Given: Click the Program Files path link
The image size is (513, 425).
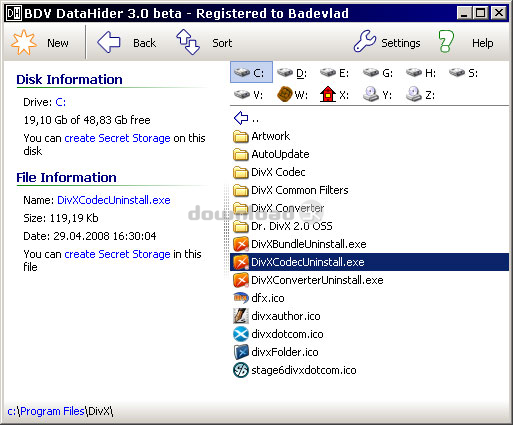Looking at the screenshot, I should click(52, 411).
